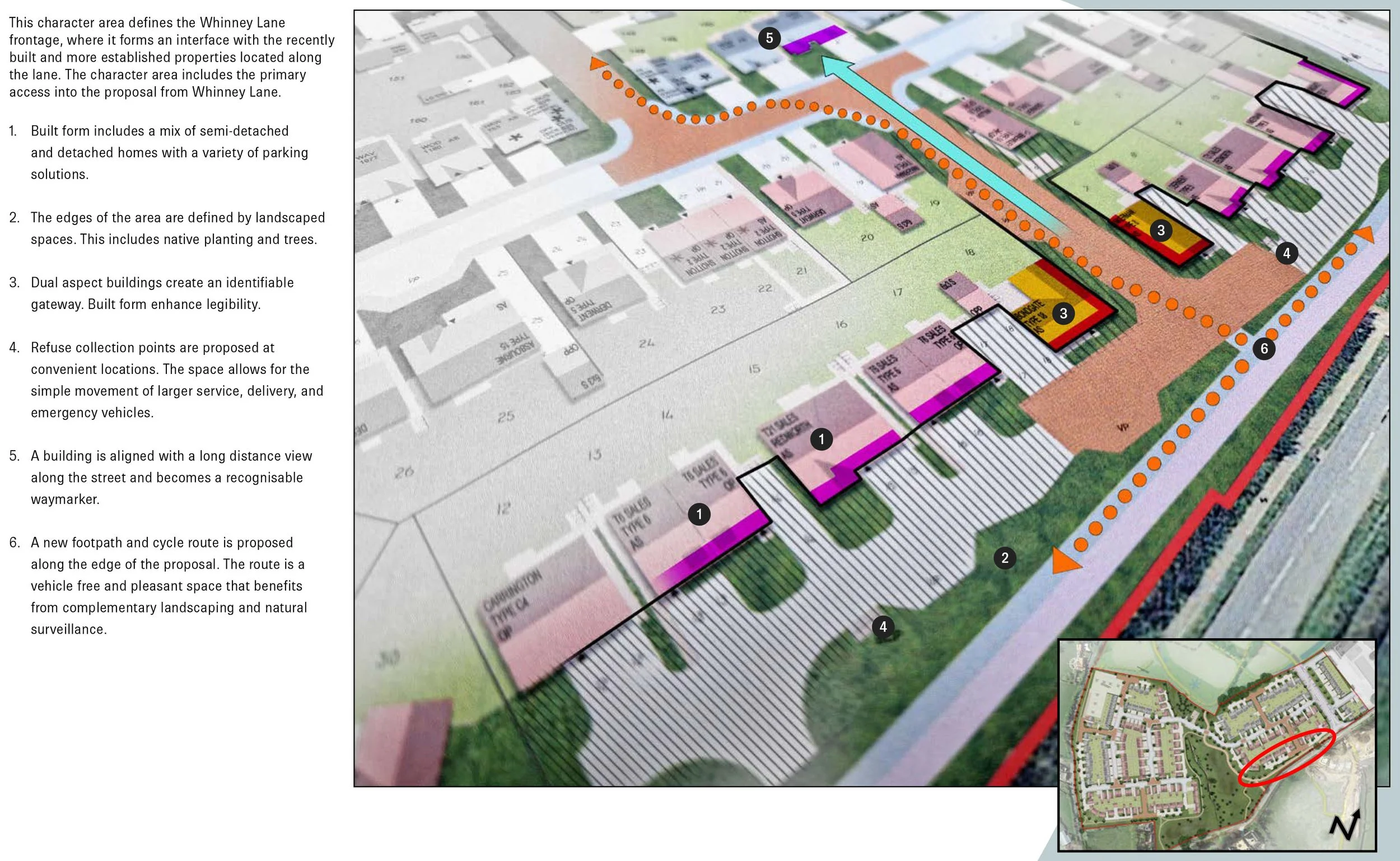Select marker 3 on the yellow Bowgate building
The width and height of the screenshot is (1400, 861).
point(1063,312)
